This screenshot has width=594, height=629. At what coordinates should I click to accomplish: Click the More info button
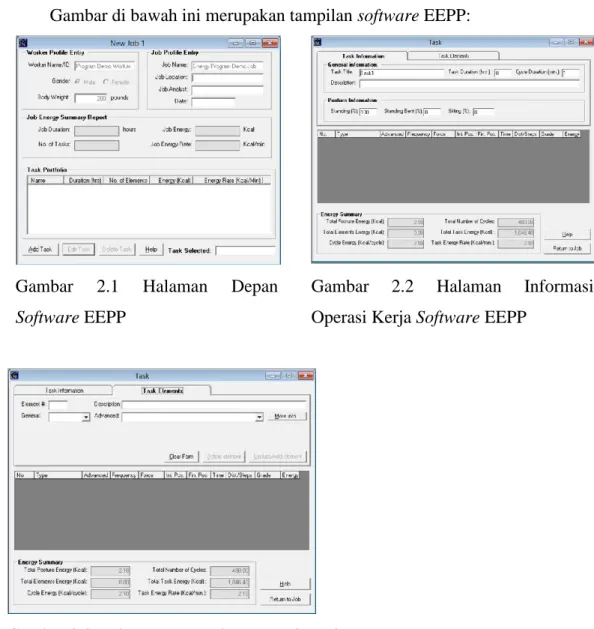tap(285, 416)
